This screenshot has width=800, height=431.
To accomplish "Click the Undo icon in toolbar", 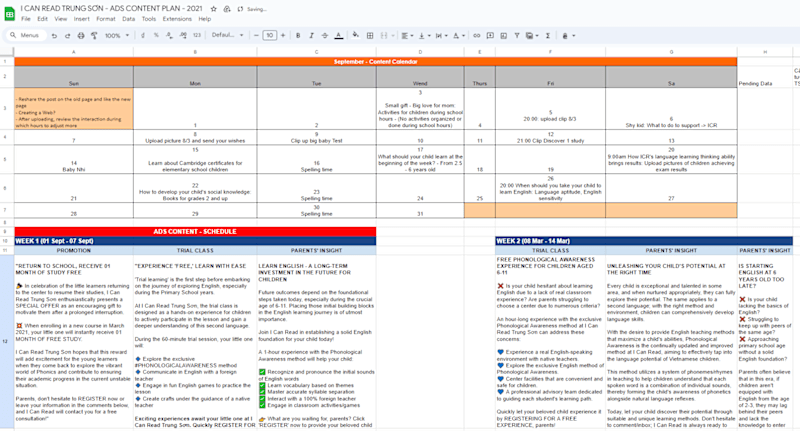I will [54, 36].
